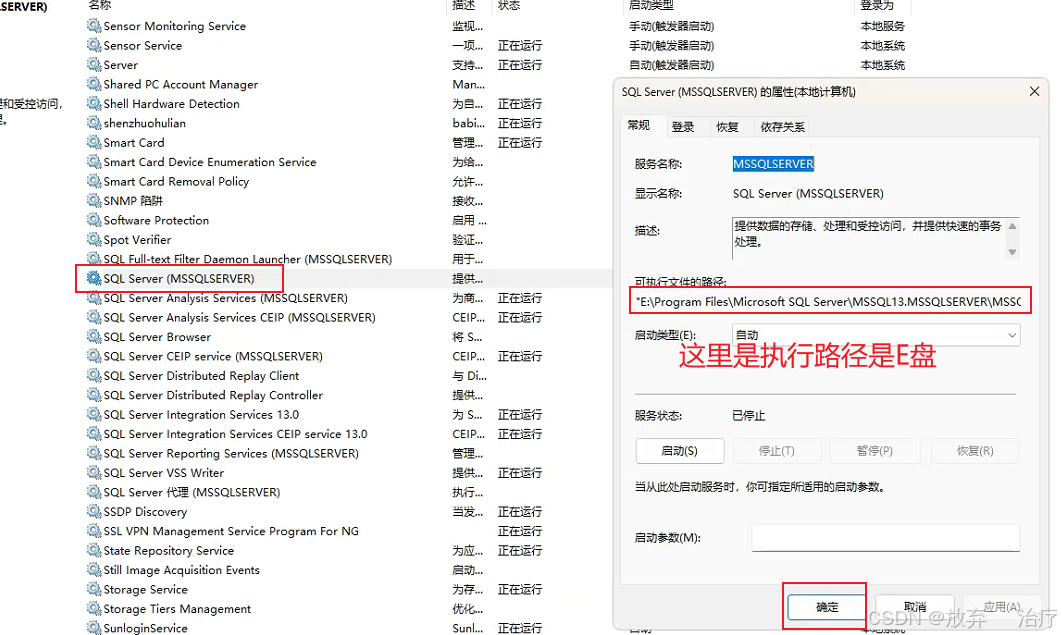
Task: Click 手动(触发器启动) for Sensor Monitoring Service
Action: [671, 26]
